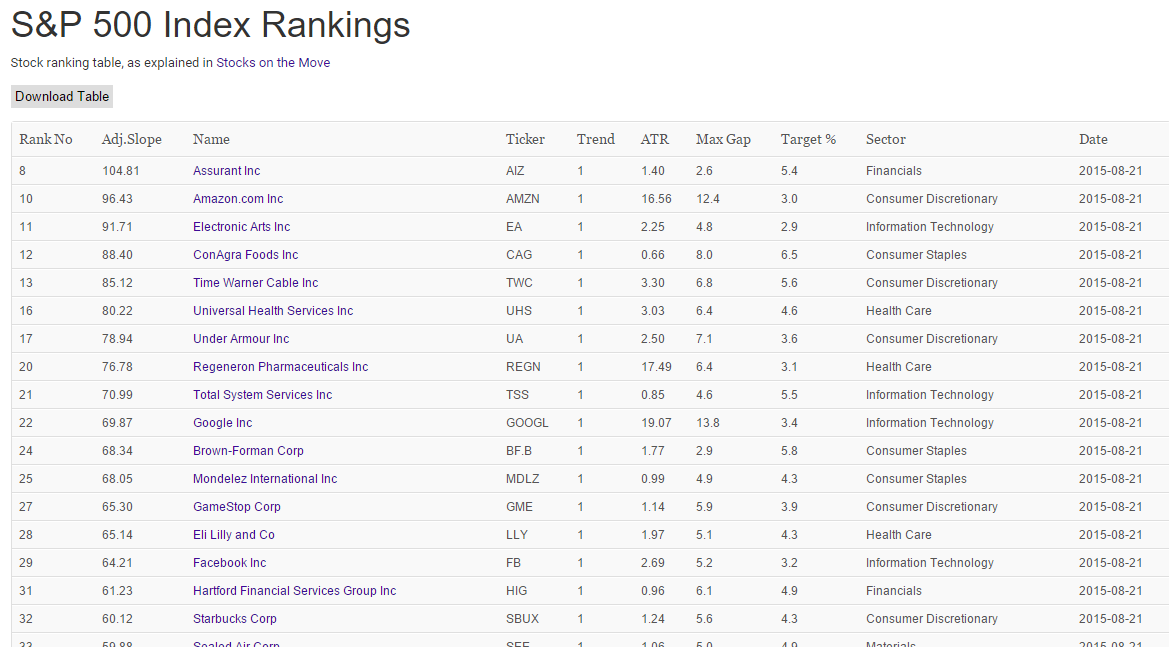
Task: Click the Target % value 6.5
Action: click(790, 255)
